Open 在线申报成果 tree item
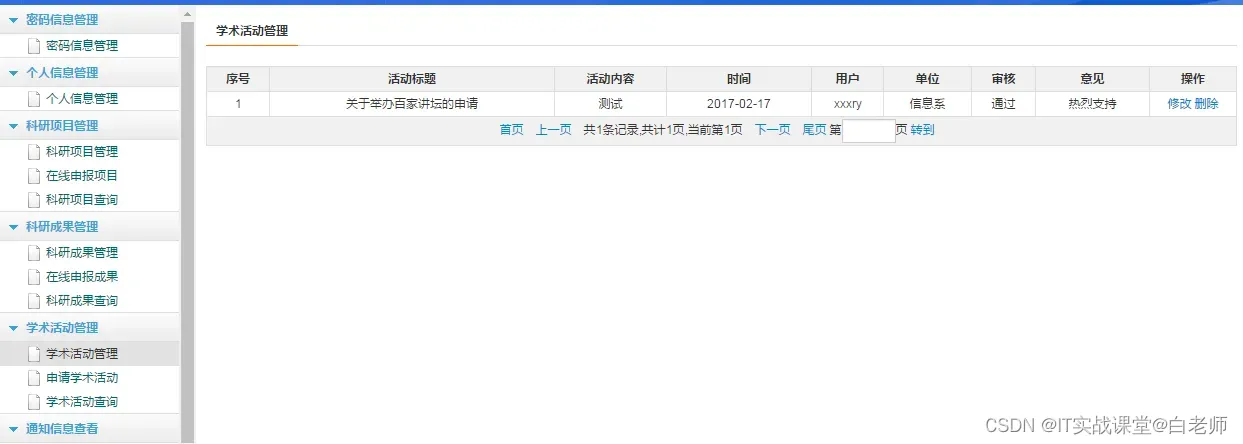This screenshot has height=444, width=1243. [x=82, y=277]
